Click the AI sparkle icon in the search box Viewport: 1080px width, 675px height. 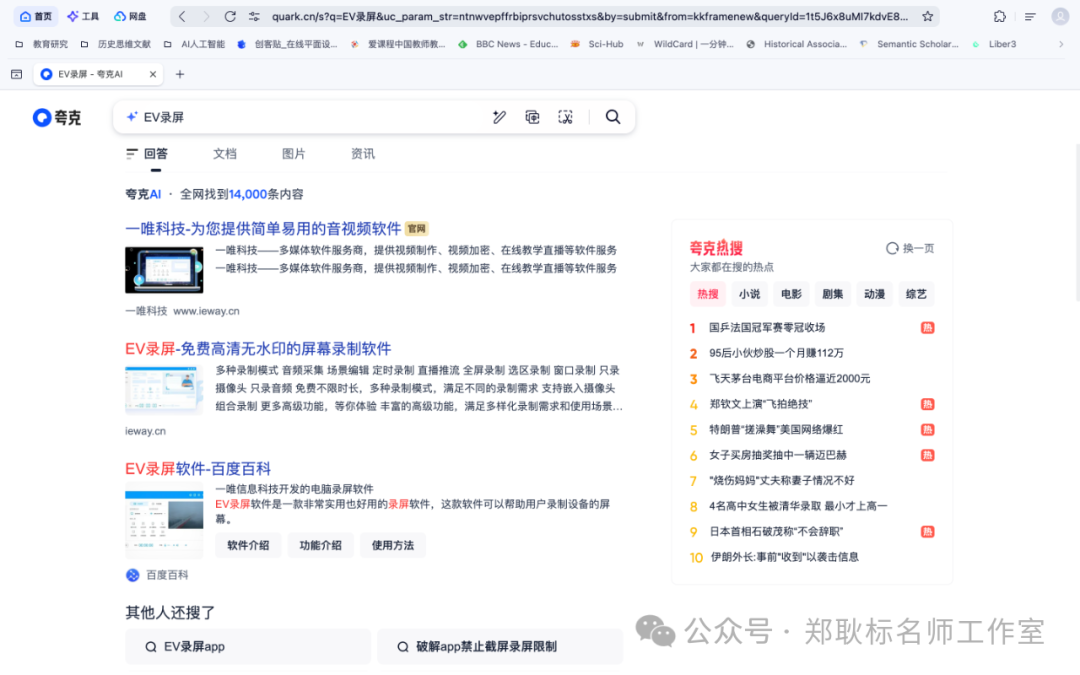click(x=132, y=117)
